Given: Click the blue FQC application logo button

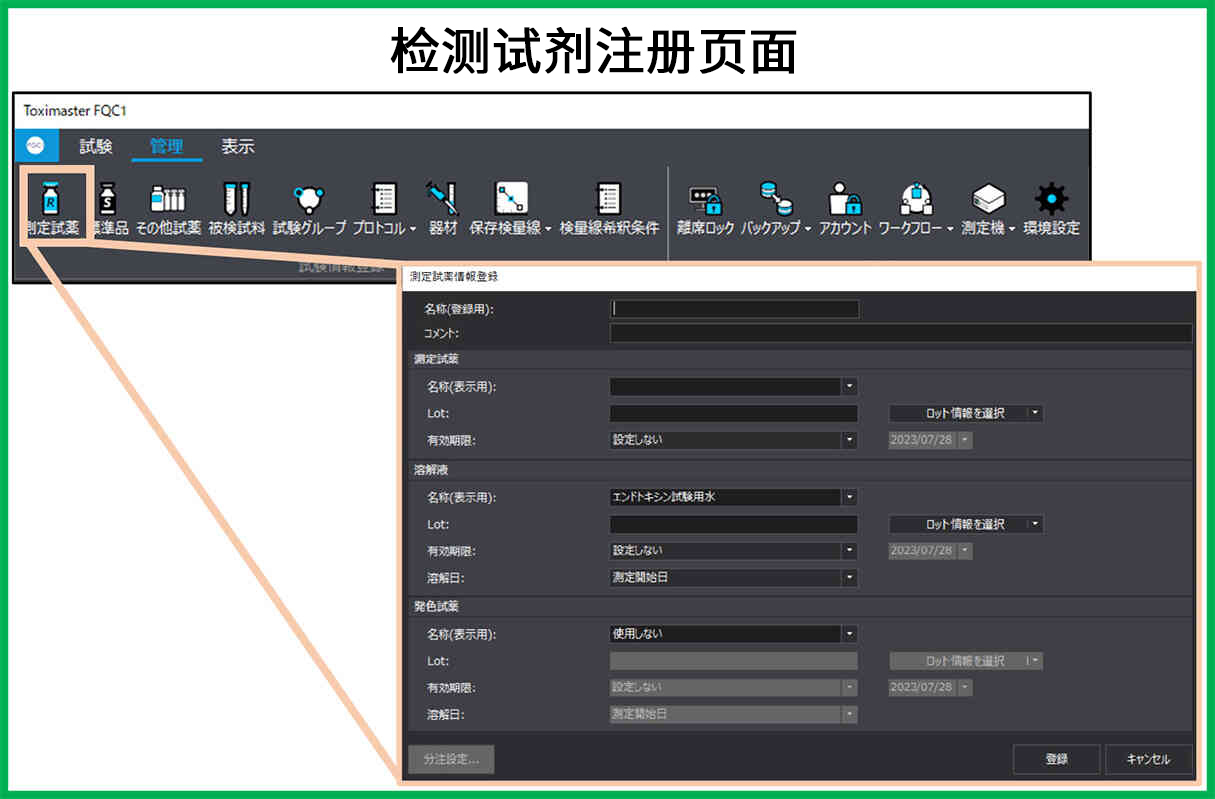Looking at the screenshot, I should pos(35,145).
